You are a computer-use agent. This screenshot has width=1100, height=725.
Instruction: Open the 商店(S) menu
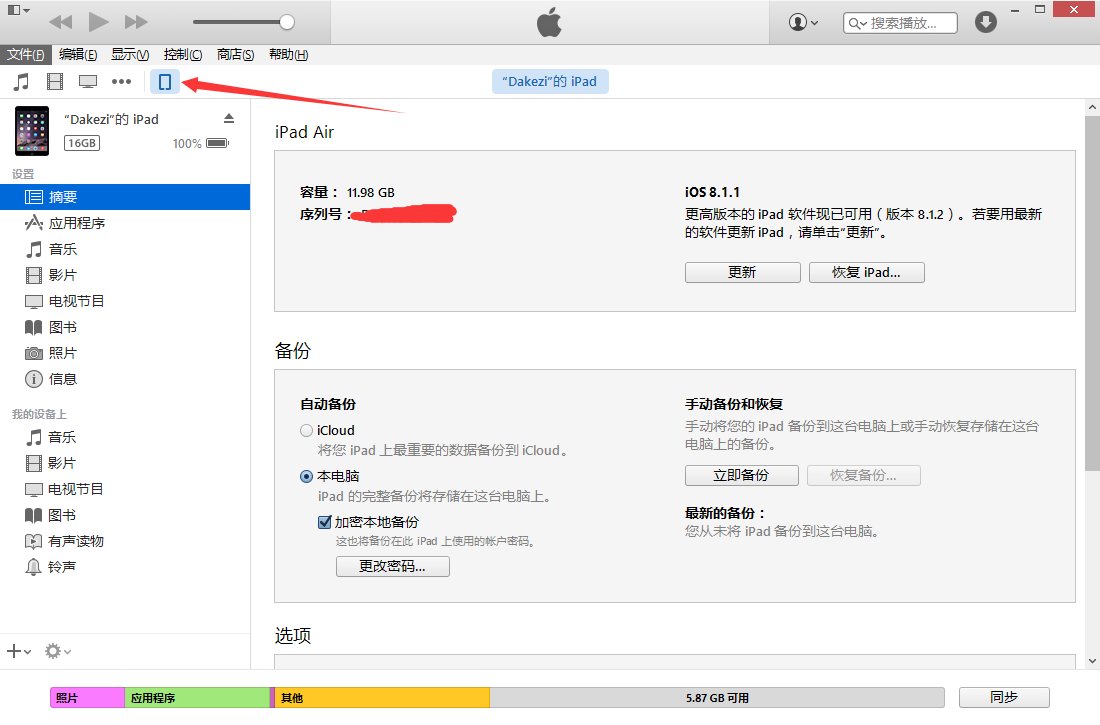pos(235,54)
